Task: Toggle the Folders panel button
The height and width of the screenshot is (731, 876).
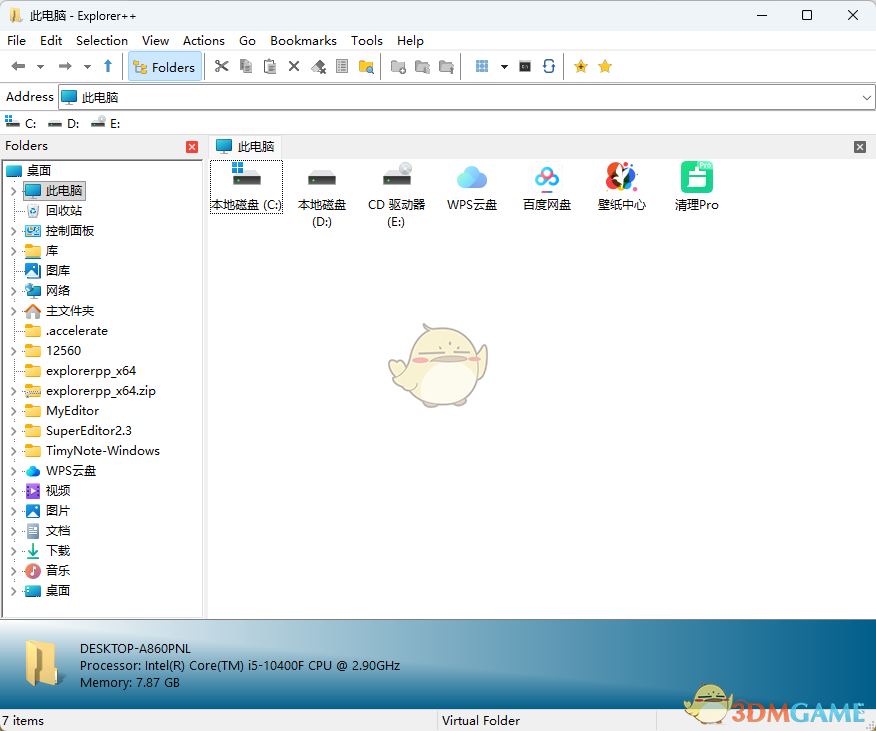Action: pyautogui.click(x=166, y=66)
